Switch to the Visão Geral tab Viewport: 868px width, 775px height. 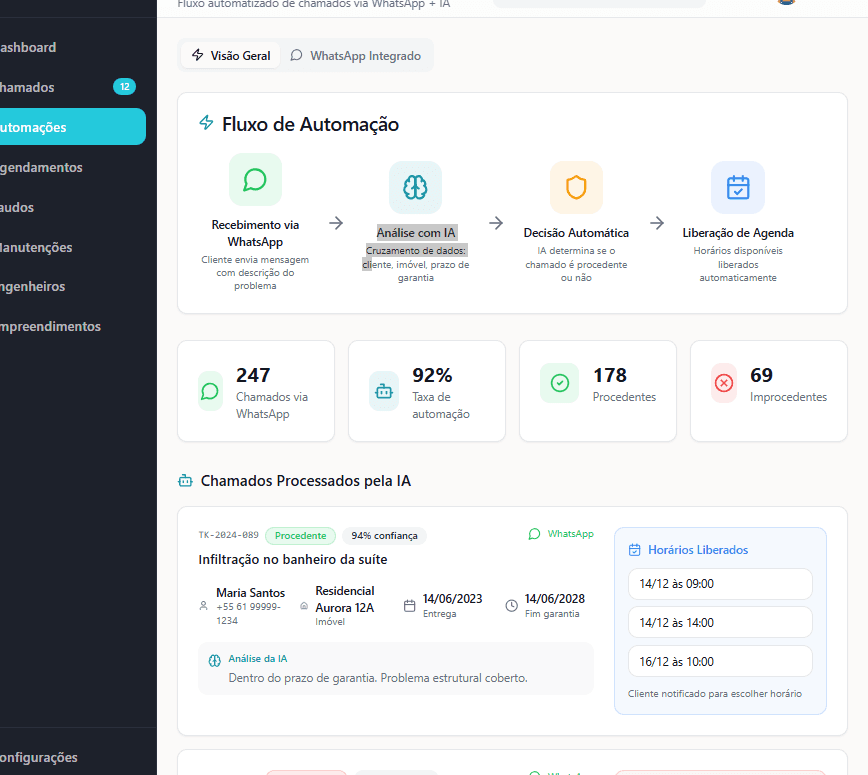[231, 55]
